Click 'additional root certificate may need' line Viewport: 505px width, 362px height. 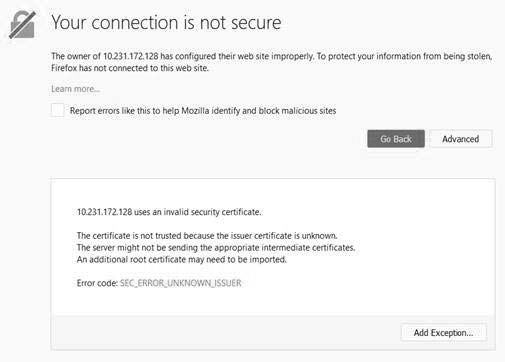coord(181,259)
